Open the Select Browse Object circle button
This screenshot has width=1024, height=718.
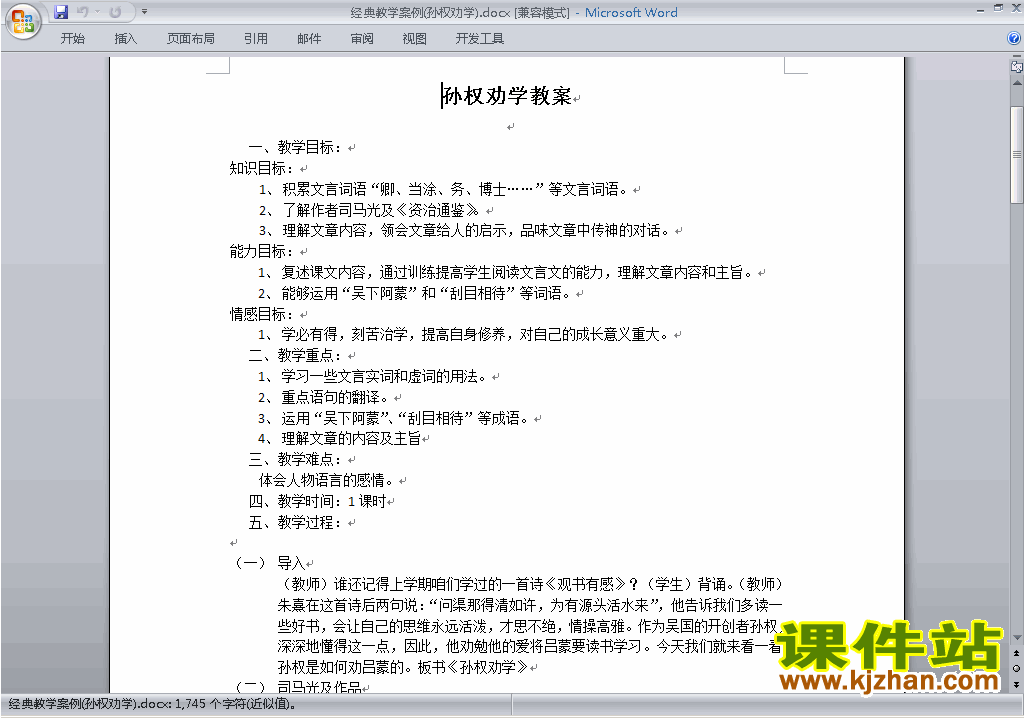[1016, 668]
